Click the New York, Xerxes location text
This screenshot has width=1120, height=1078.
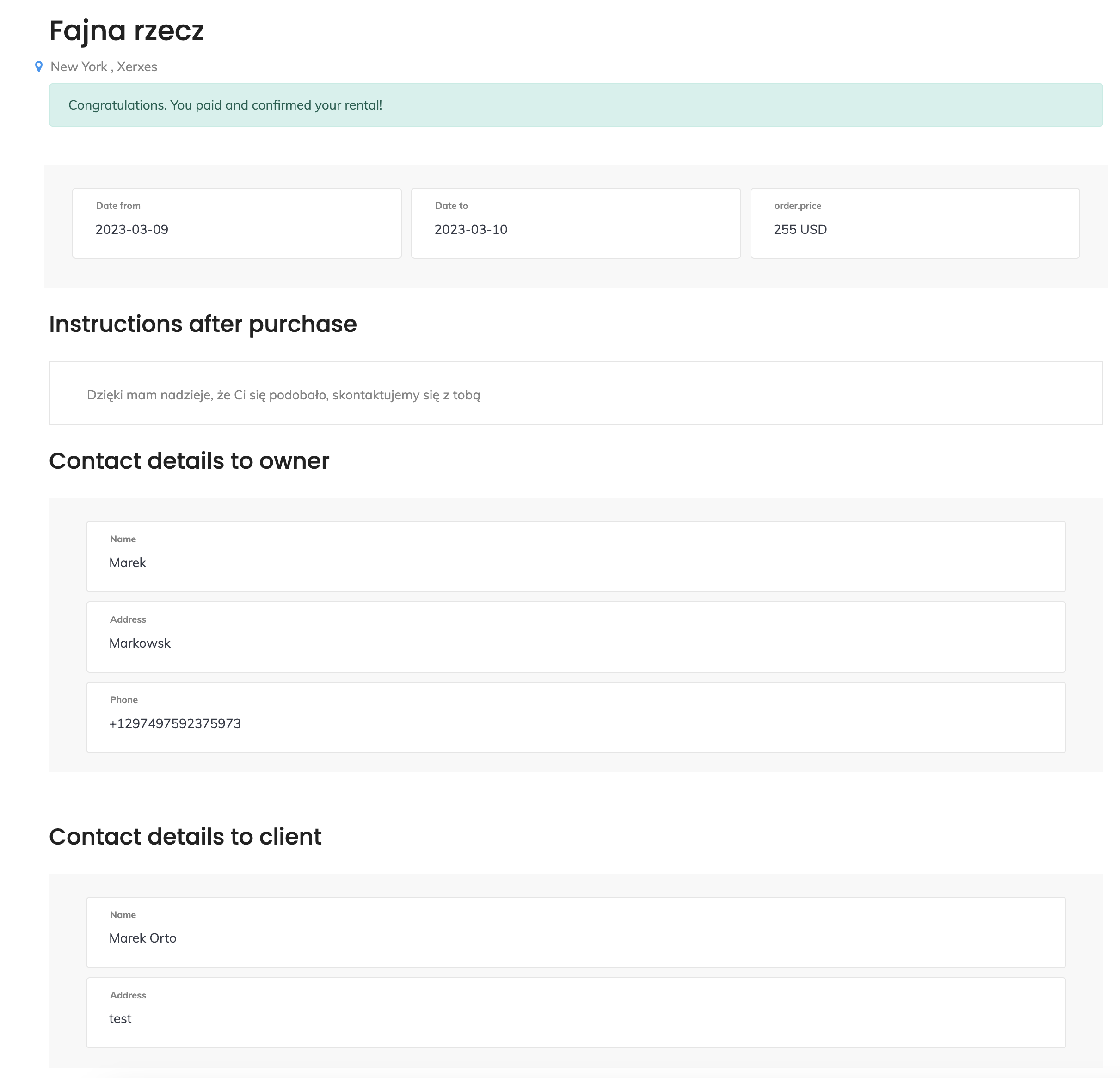(104, 67)
